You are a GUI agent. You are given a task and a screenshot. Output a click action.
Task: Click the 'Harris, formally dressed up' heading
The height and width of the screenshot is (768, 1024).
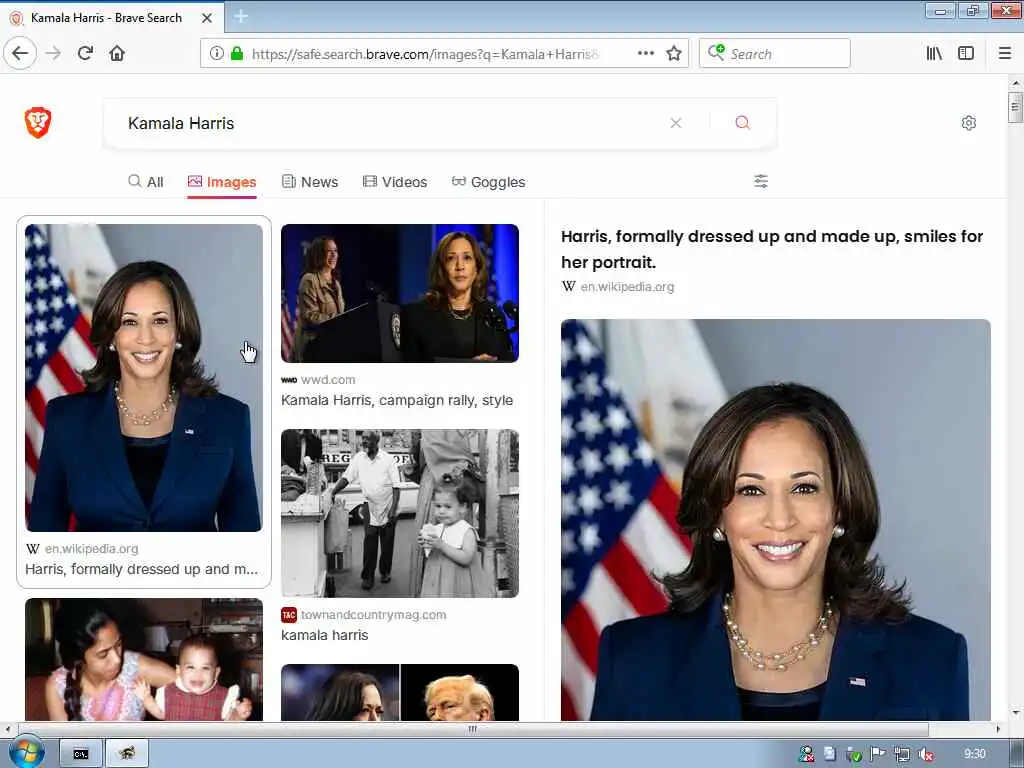click(x=772, y=249)
